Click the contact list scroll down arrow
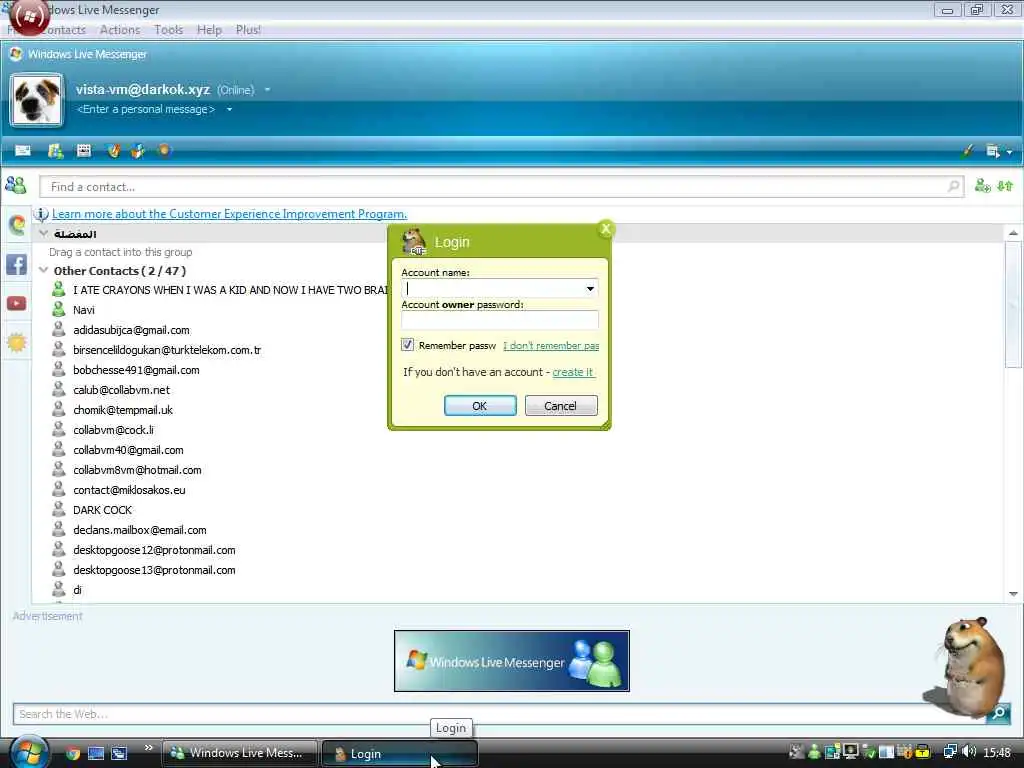The width and height of the screenshot is (1024, 768). coord(1013,594)
